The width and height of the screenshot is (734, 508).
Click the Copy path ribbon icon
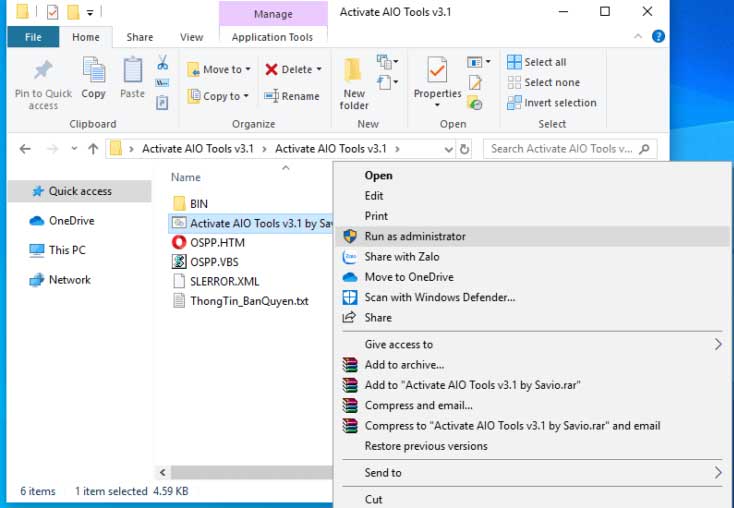[x=162, y=83]
